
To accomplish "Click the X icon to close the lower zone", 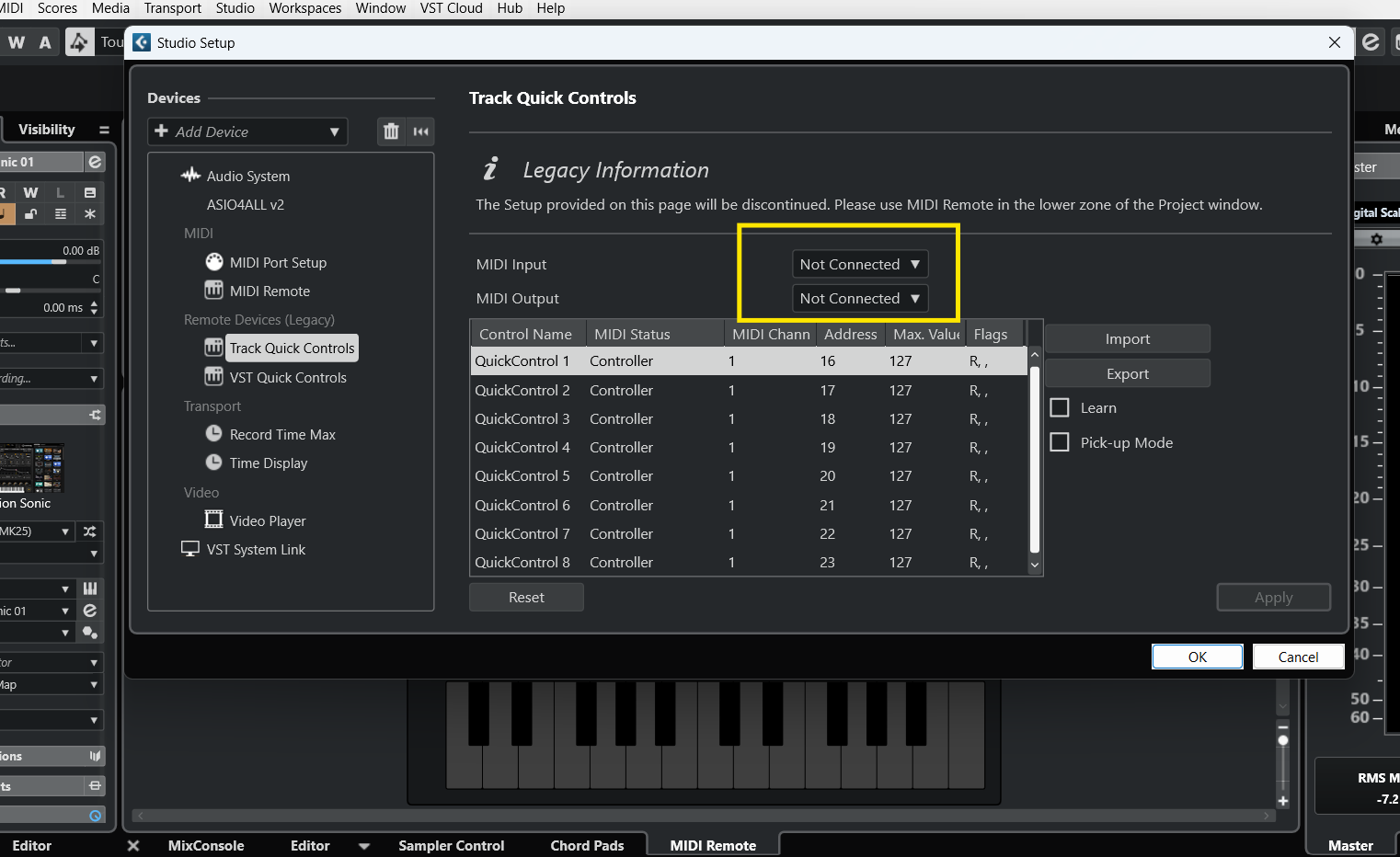I will point(133,845).
